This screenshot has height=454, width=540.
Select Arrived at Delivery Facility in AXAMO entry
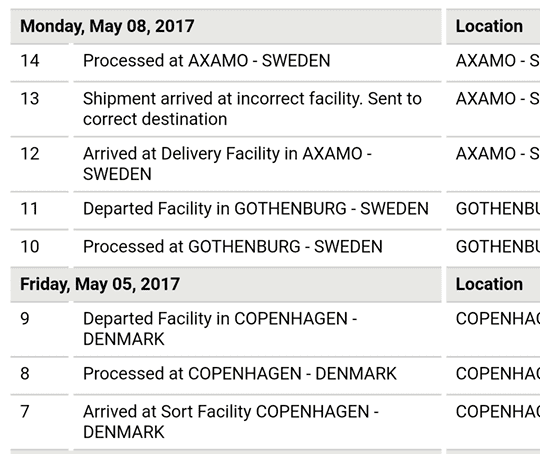(x=227, y=164)
